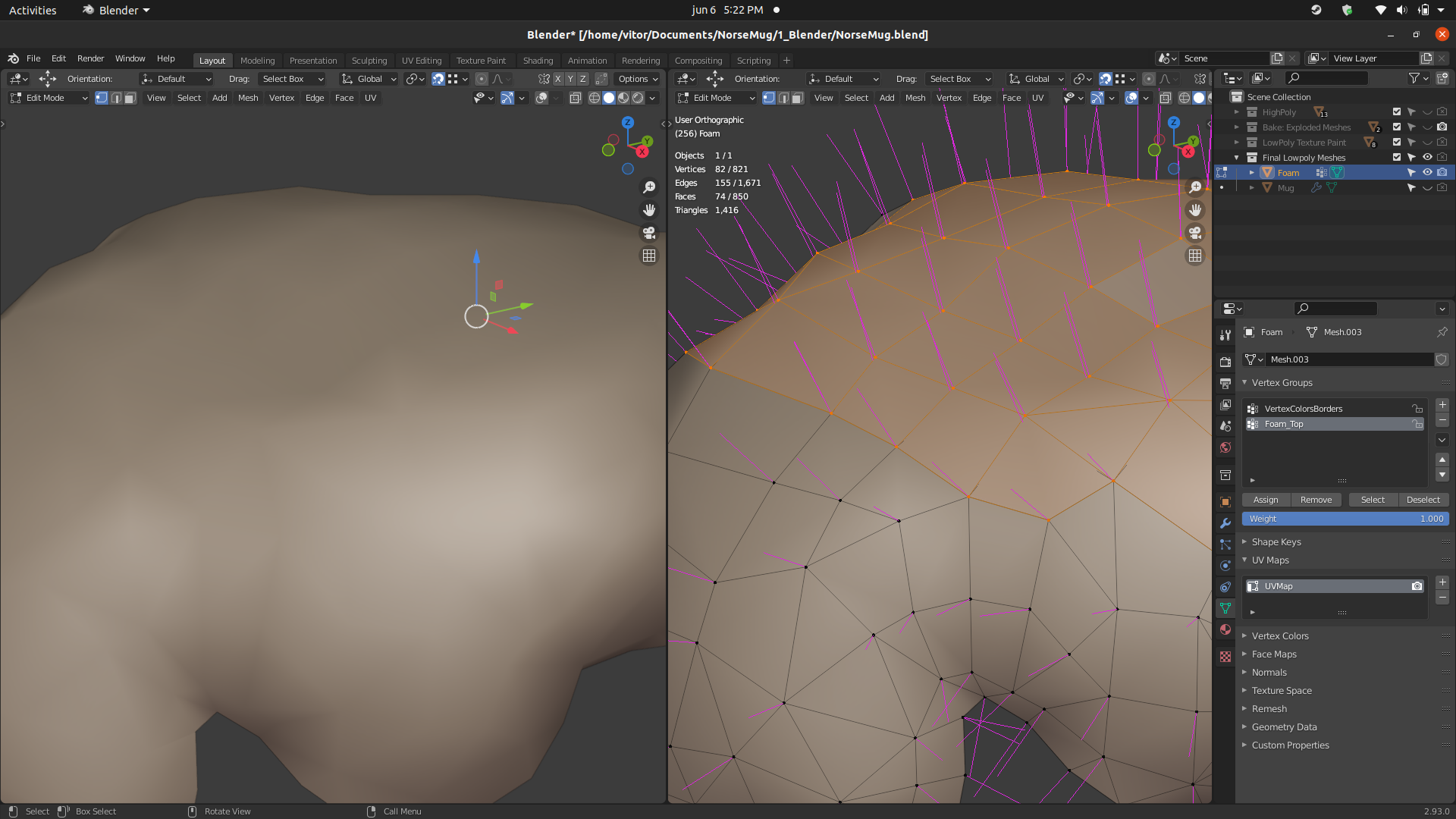Image resolution: width=1456 pixels, height=819 pixels.
Task: Toggle render visibility camera icon for Foam
Action: point(1442,172)
